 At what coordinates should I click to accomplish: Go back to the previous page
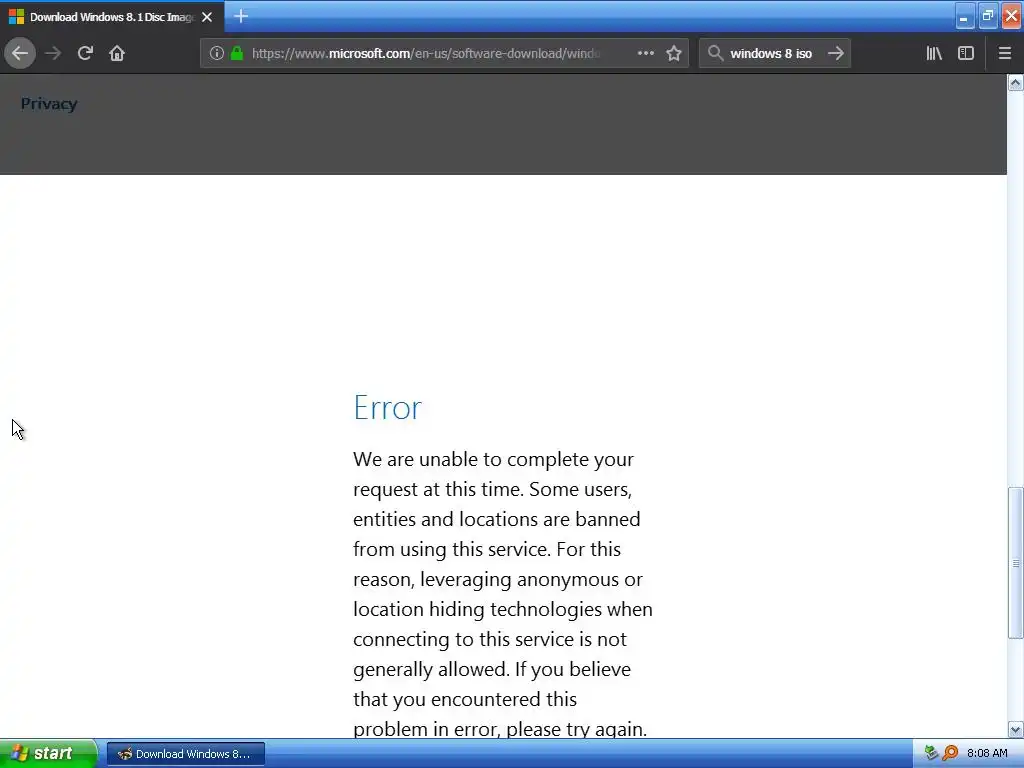pos(20,53)
